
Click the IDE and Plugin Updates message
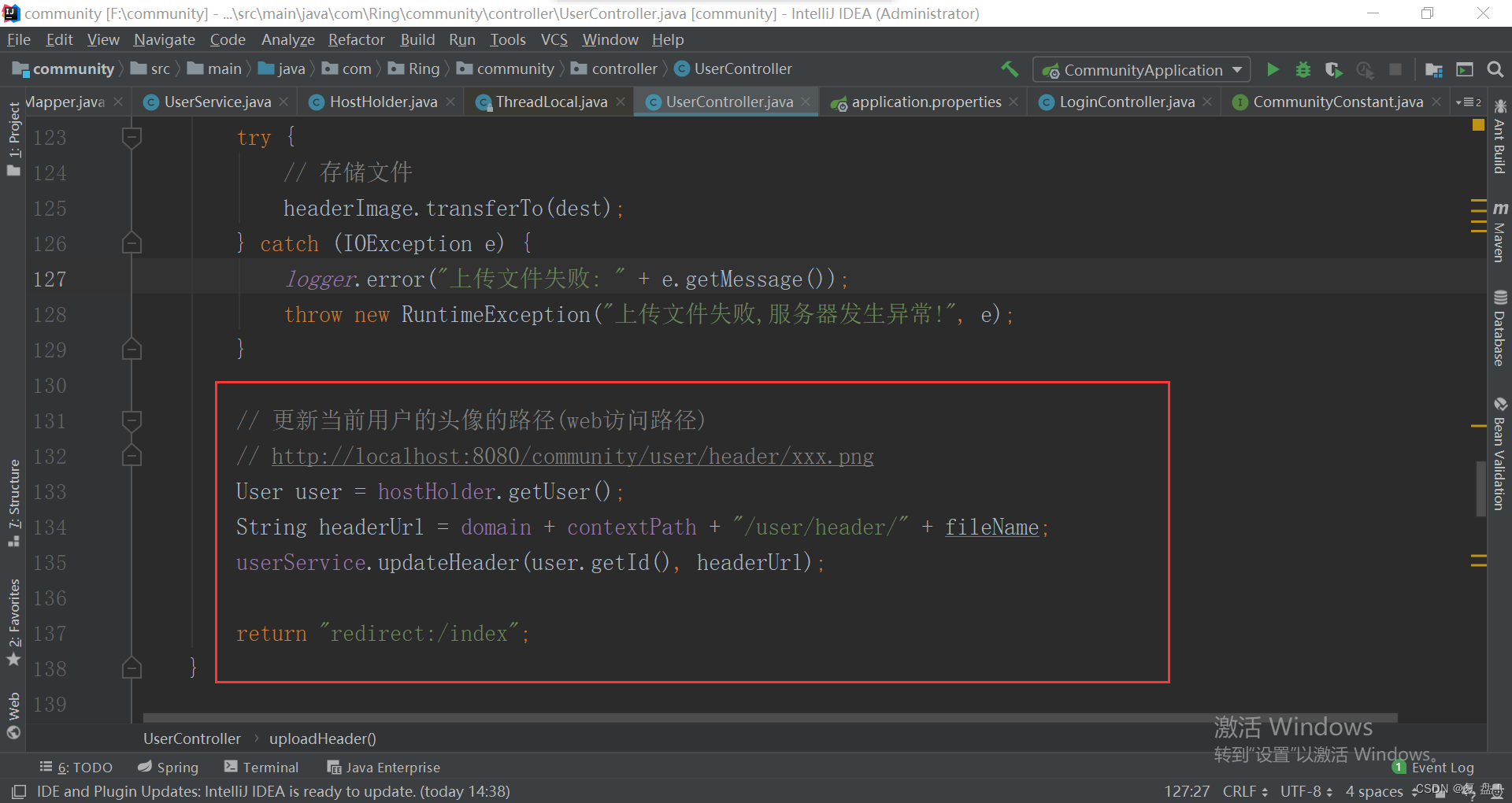273,791
